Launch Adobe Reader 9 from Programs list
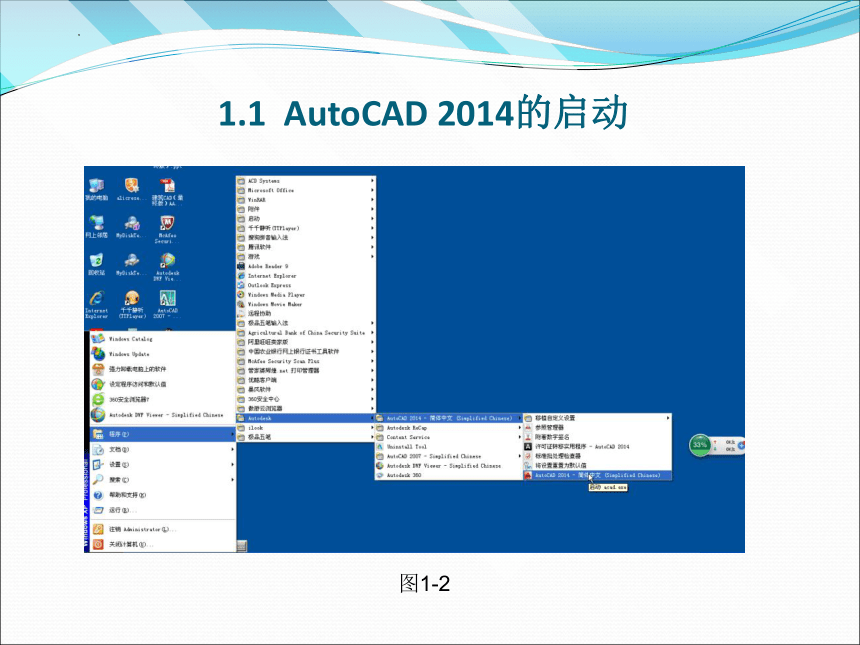Screen dimensions: 860x645 306,267
